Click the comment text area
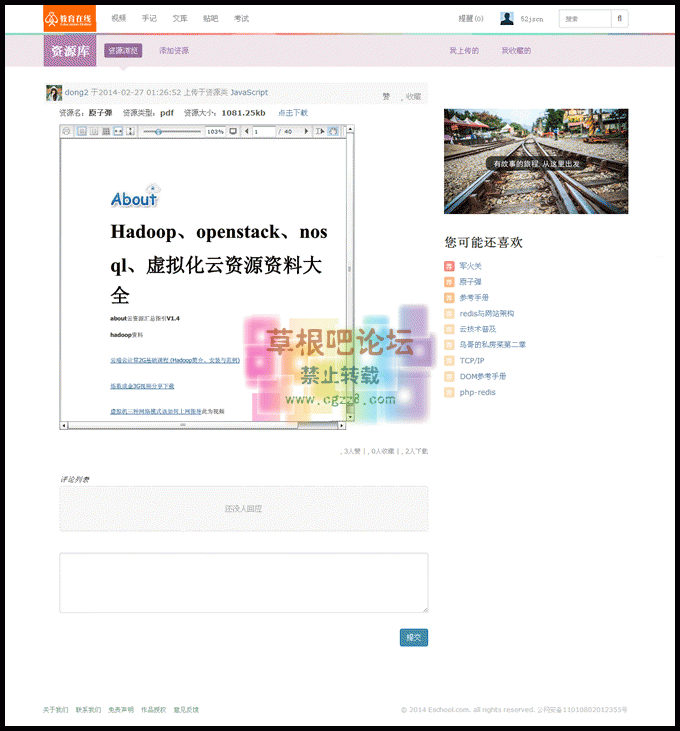Viewport: 680px width, 731px height. tap(244, 583)
